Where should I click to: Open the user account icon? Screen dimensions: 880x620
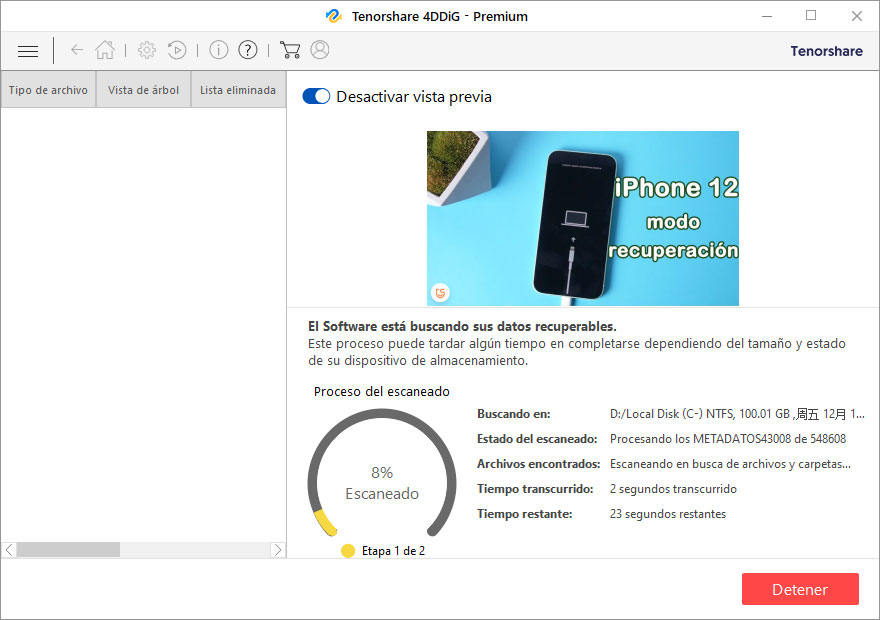(x=320, y=50)
